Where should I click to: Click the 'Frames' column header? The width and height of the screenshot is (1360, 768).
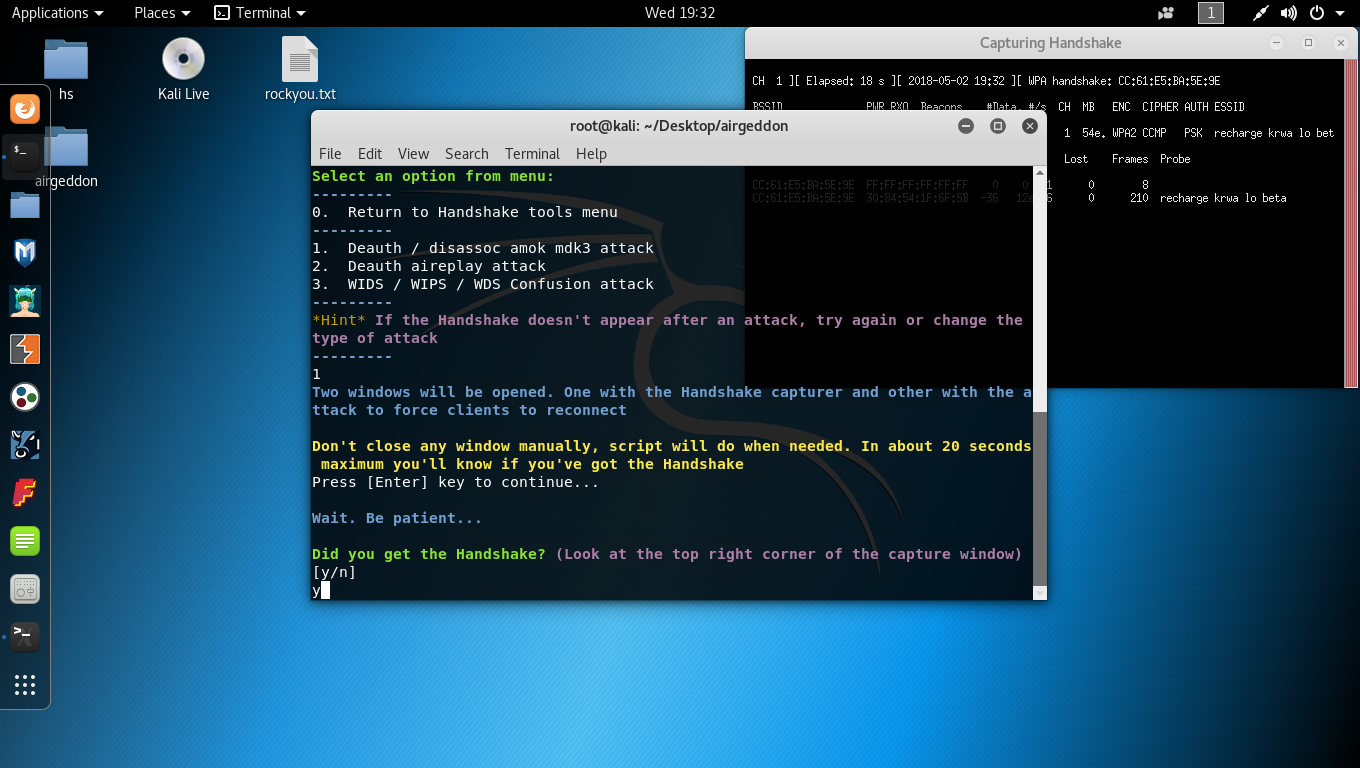coord(1130,159)
